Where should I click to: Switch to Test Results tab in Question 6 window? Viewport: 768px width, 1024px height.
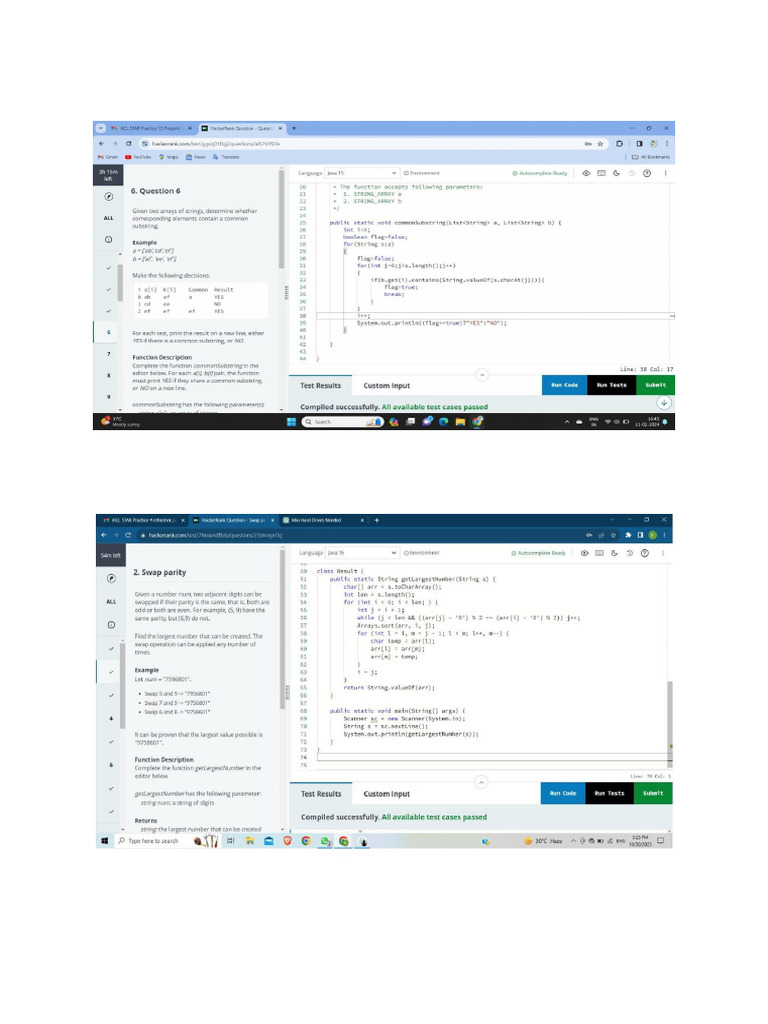(x=320, y=385)
